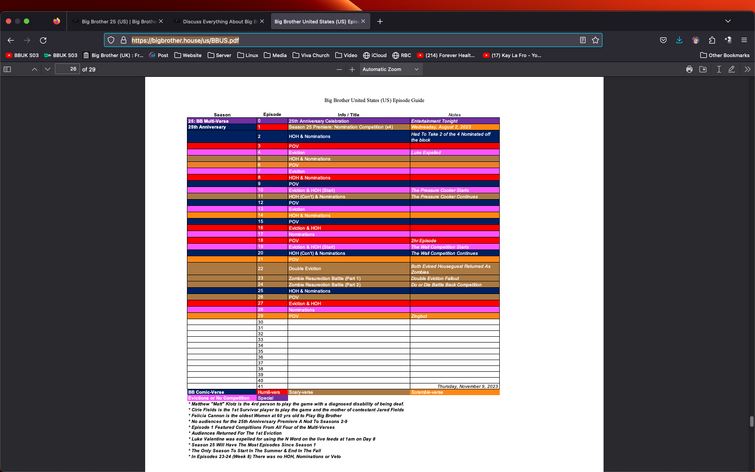The height and width of the screenshot is (472, 755).
Task: Open the tracking protection shield icon
Action: point(111,40)
